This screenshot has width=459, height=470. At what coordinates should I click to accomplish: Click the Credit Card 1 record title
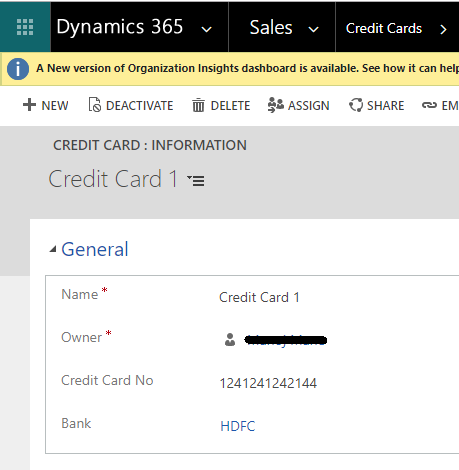(x=113, y=179)
